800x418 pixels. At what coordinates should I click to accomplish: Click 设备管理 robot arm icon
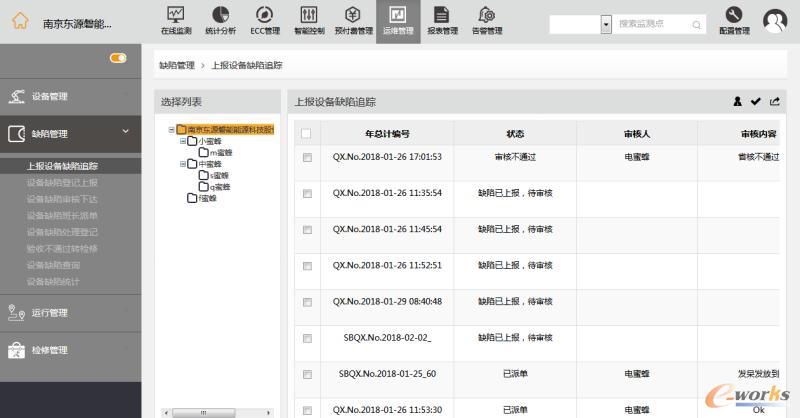click(16, 96)
